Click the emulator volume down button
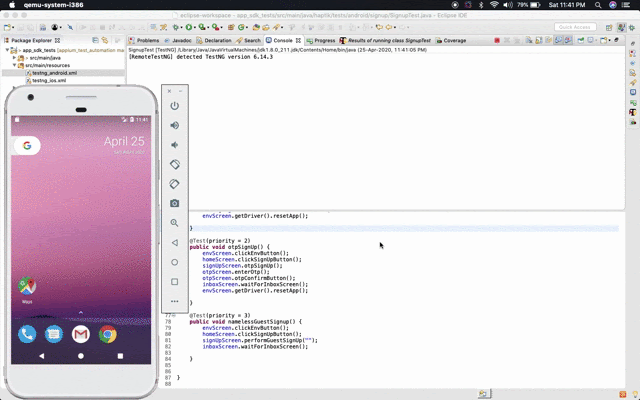The width and height of the screenshot is (640, 400). (175, 145)
